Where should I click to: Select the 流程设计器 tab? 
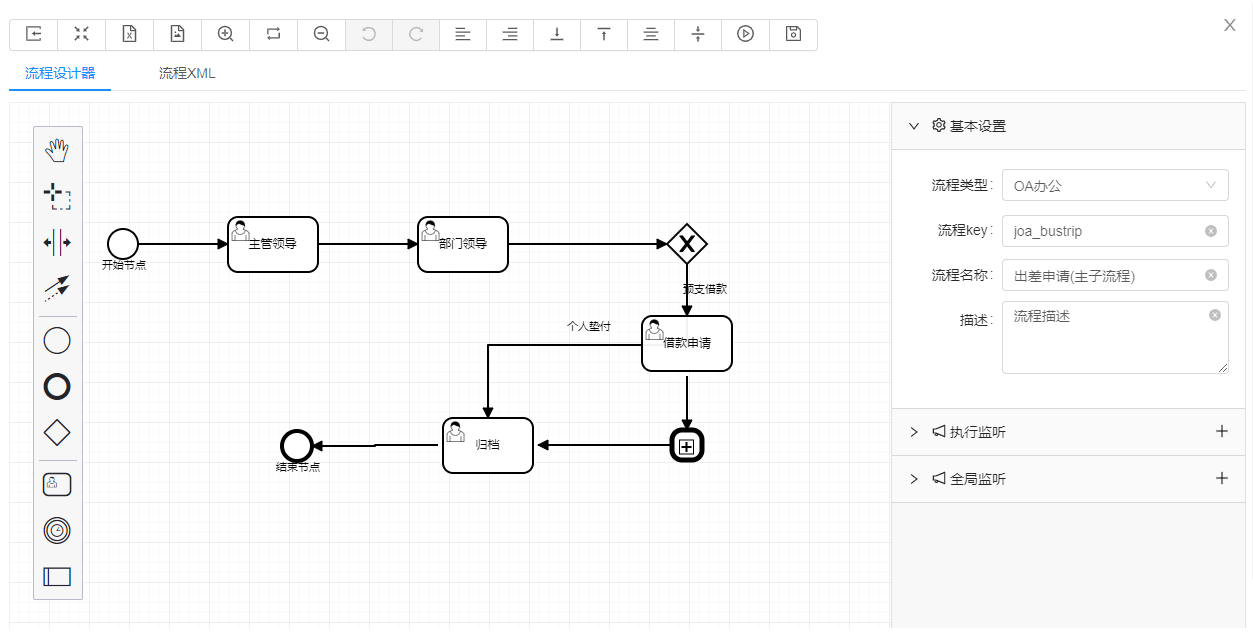pyautogui.click(x=60, y=74)
